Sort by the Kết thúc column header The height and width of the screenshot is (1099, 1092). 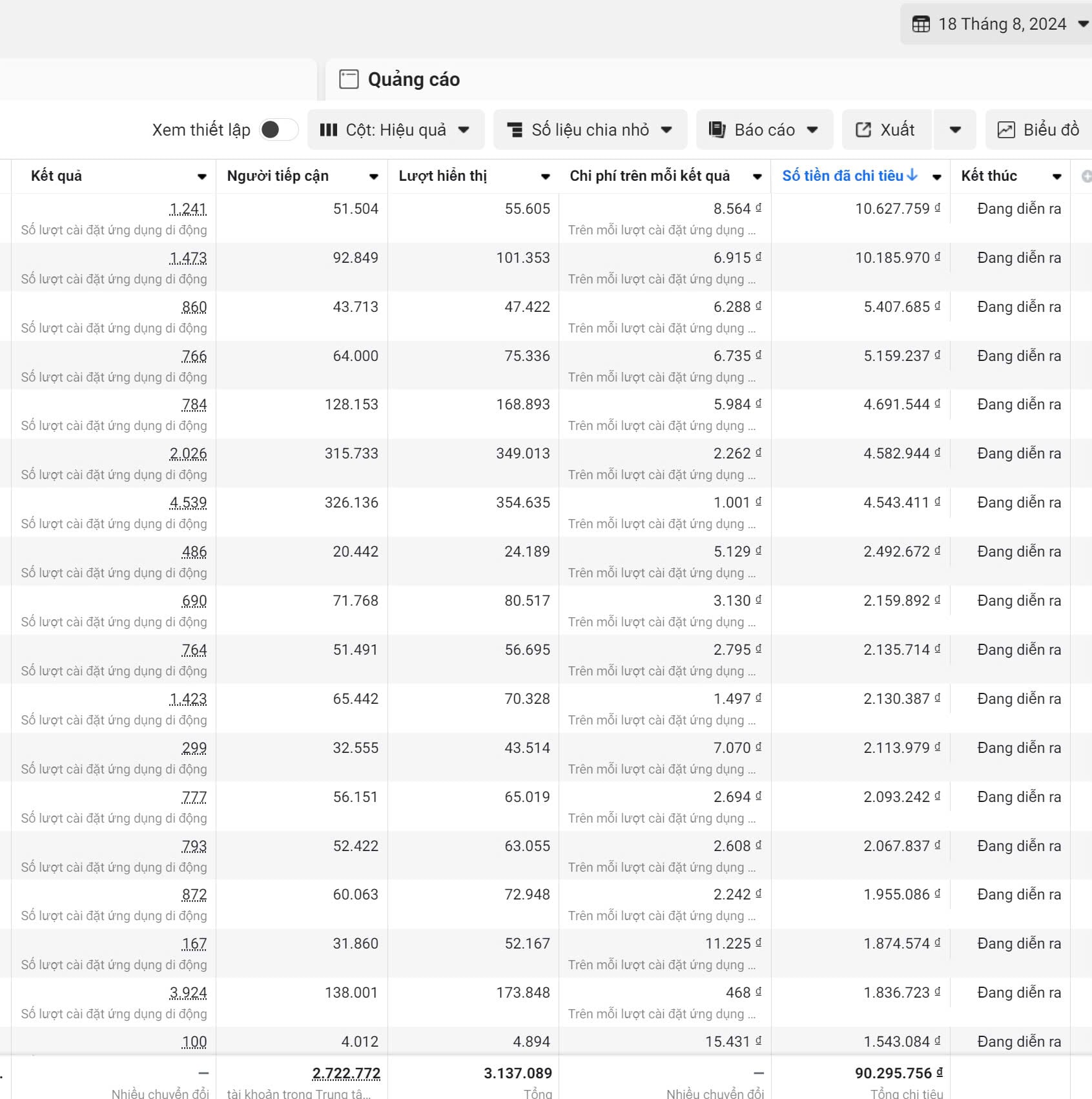coord(989,176)
